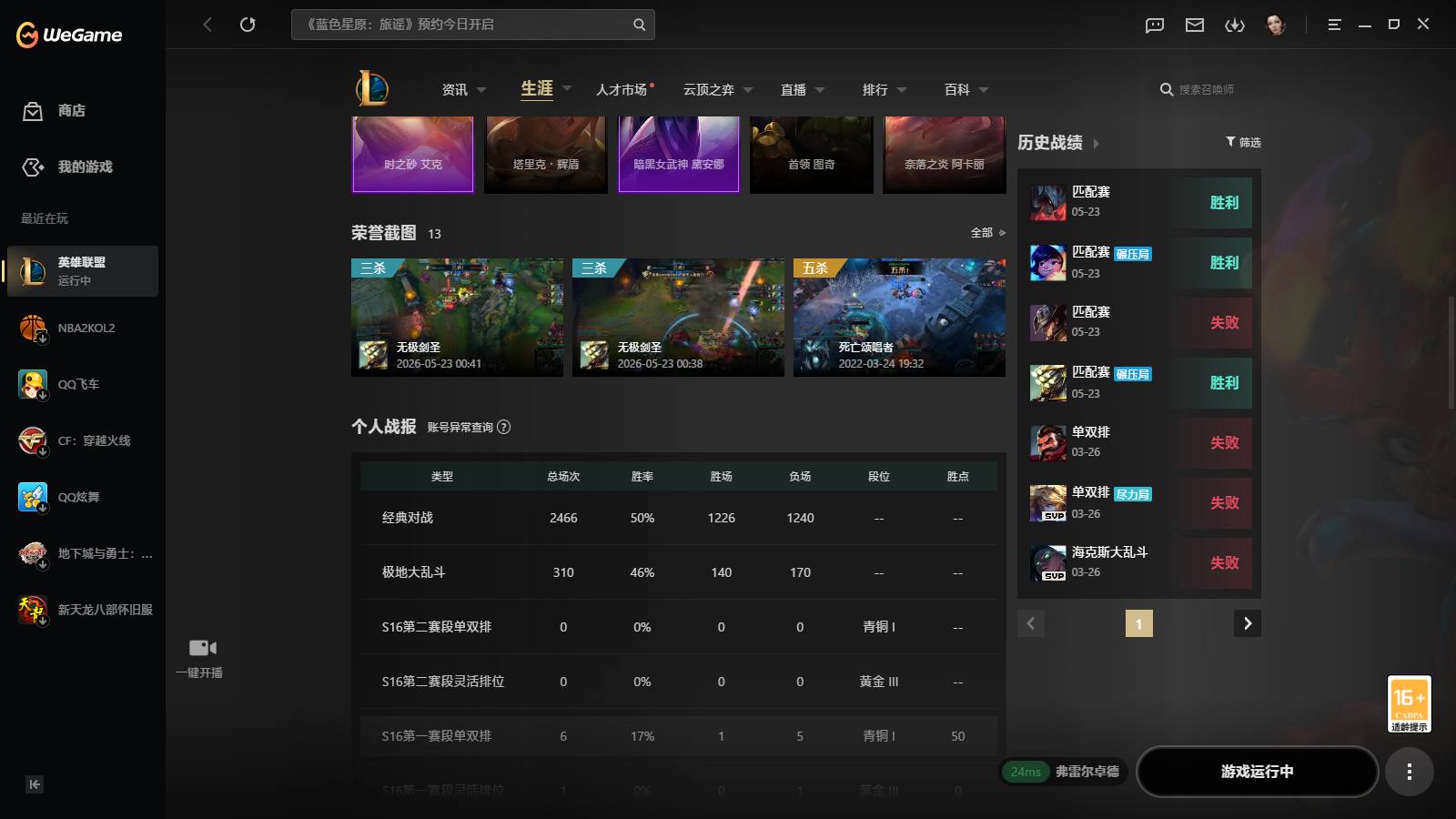Click the 弗雷尔卓德 server ping indicator
The image size is (1456, 819).
point(1064,772)
